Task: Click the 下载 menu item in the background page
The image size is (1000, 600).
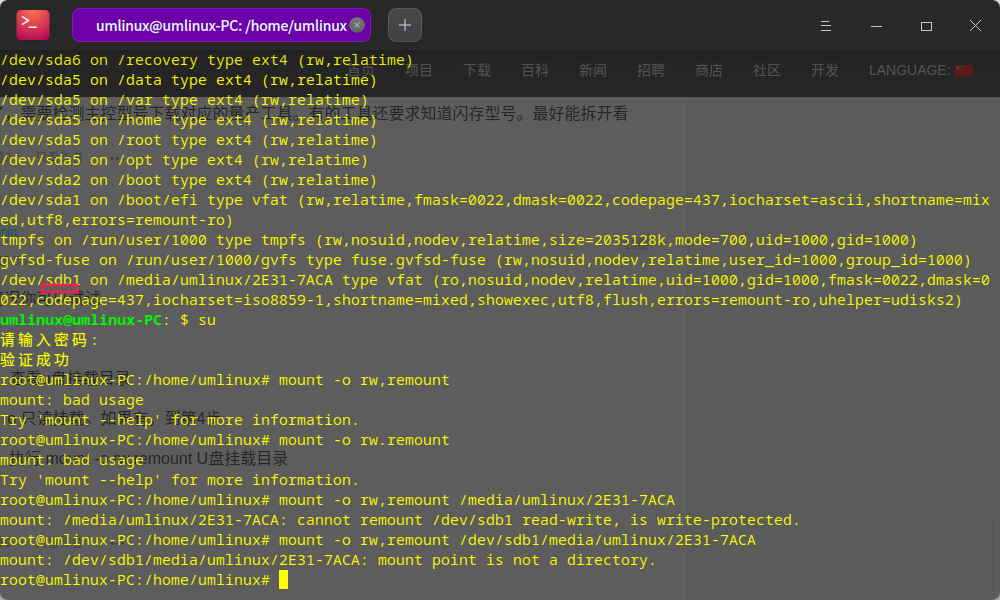Action: 477,70
